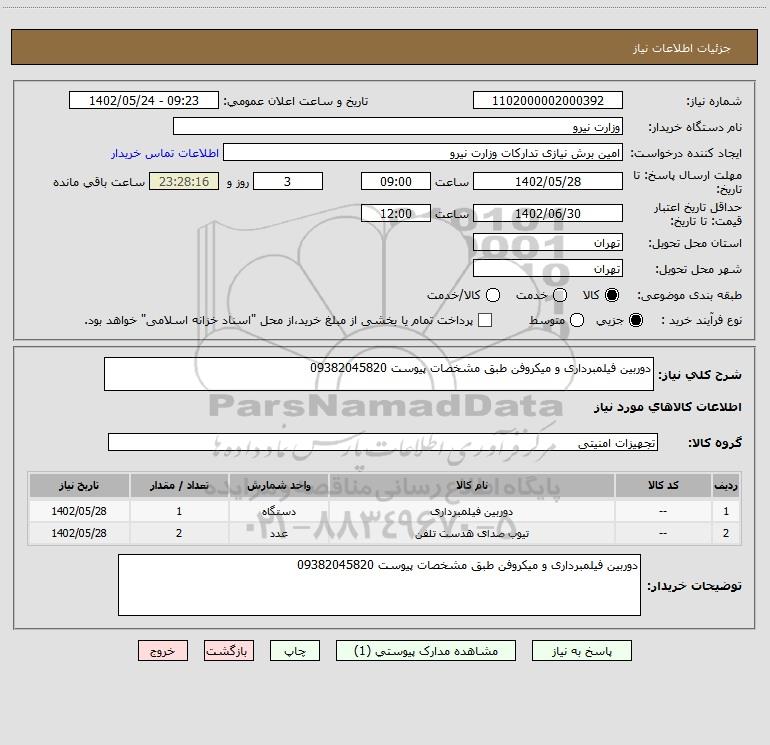Select the کالا/خدمت radio button
770x745 pixels.
493,295
